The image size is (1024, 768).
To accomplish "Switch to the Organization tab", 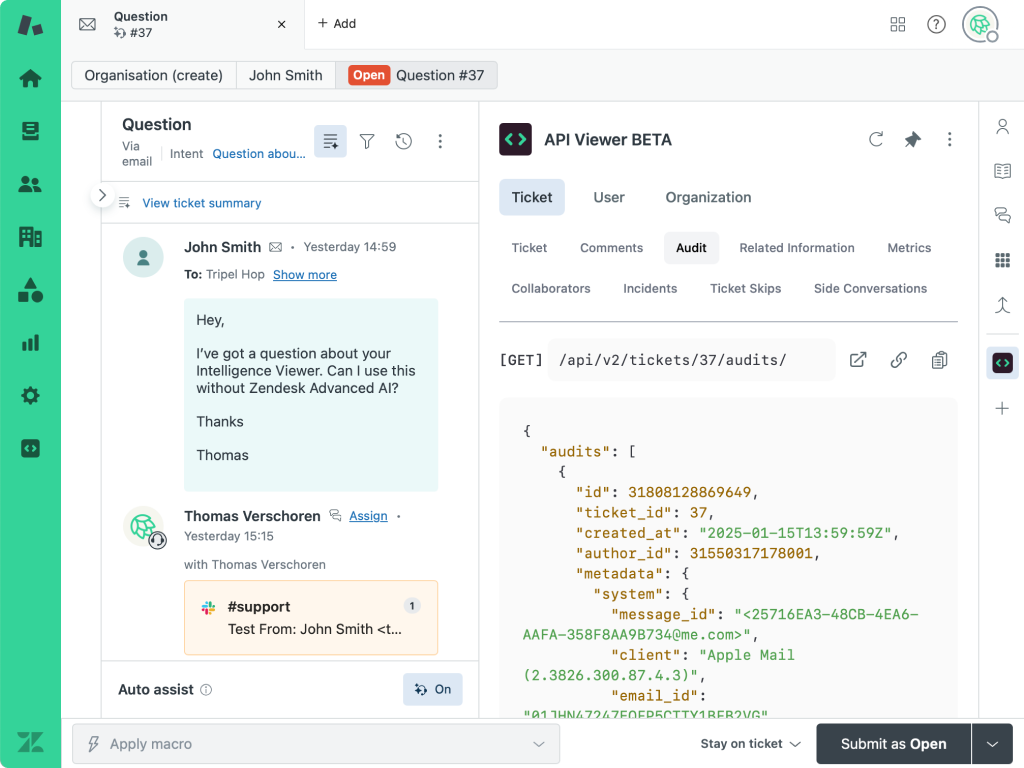I will pyautogui.click(x=708, y=197).
